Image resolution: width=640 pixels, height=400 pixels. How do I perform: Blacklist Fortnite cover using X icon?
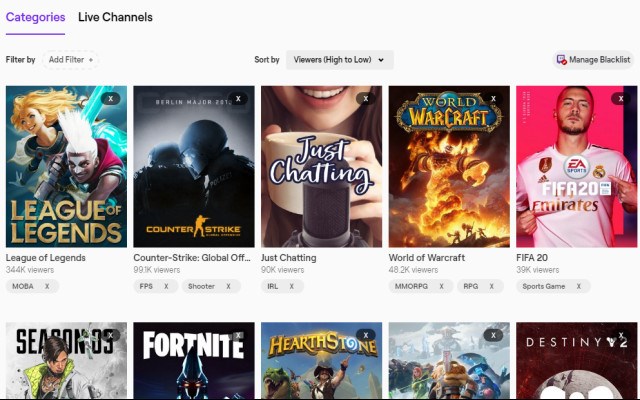click(x=238, y=335)
